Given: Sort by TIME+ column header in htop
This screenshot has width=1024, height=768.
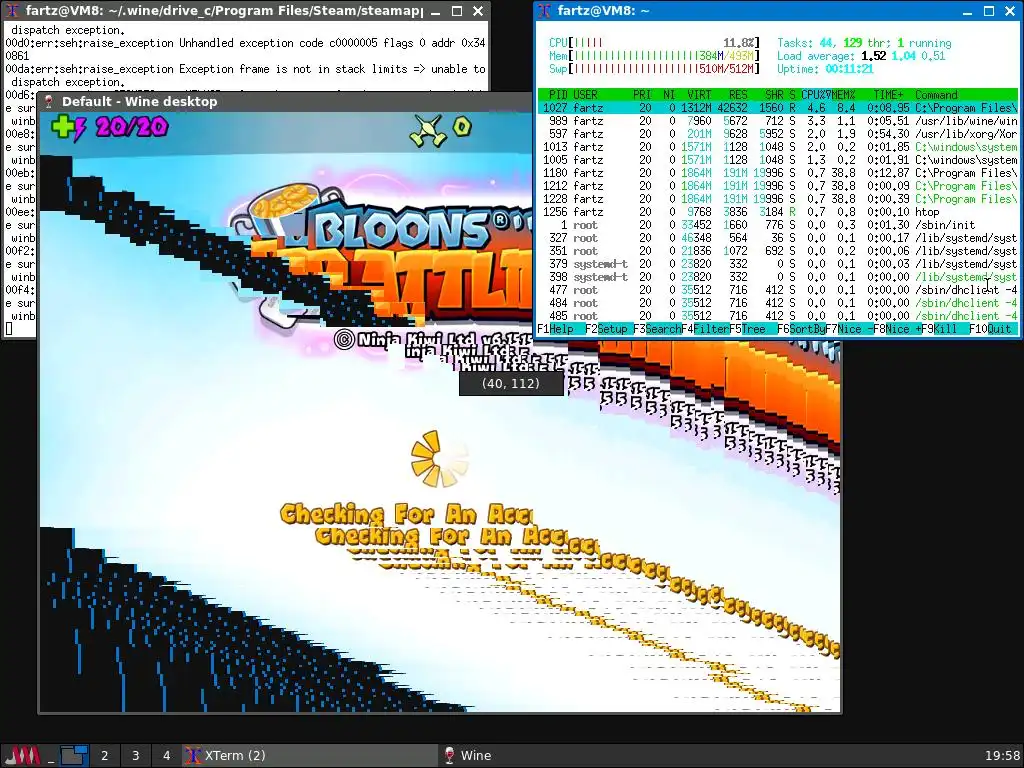Looking at the screenshot, I should click(x=888, y=95).
